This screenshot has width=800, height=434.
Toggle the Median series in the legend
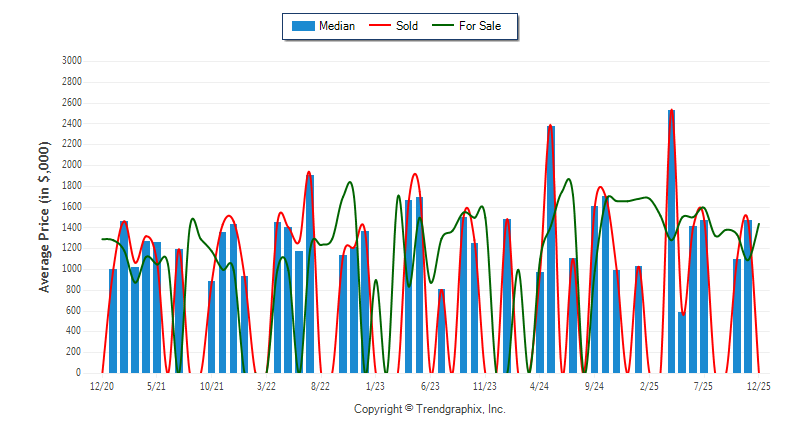click(321, 26)
